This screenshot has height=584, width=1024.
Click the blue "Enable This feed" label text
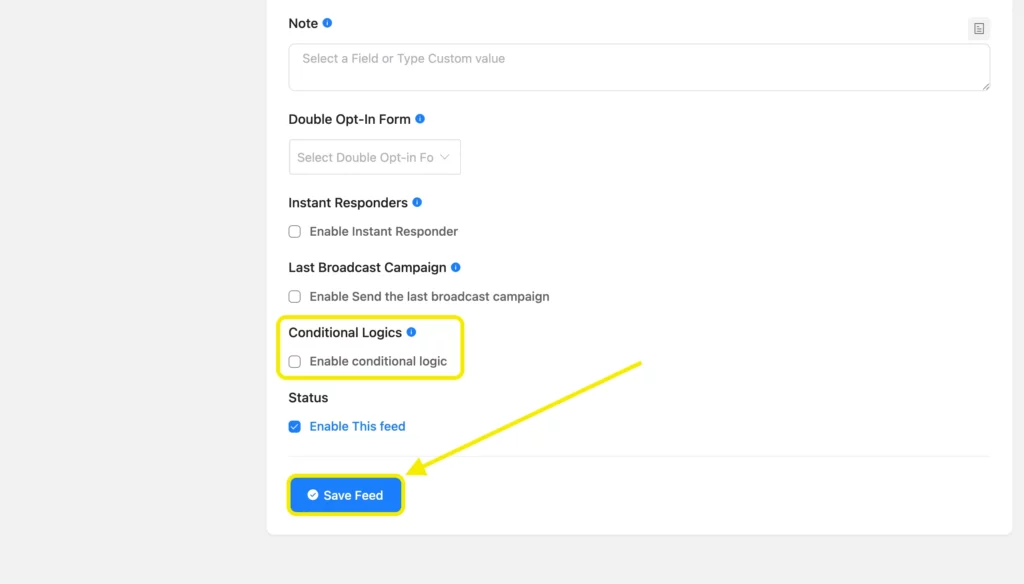point(357,427)
